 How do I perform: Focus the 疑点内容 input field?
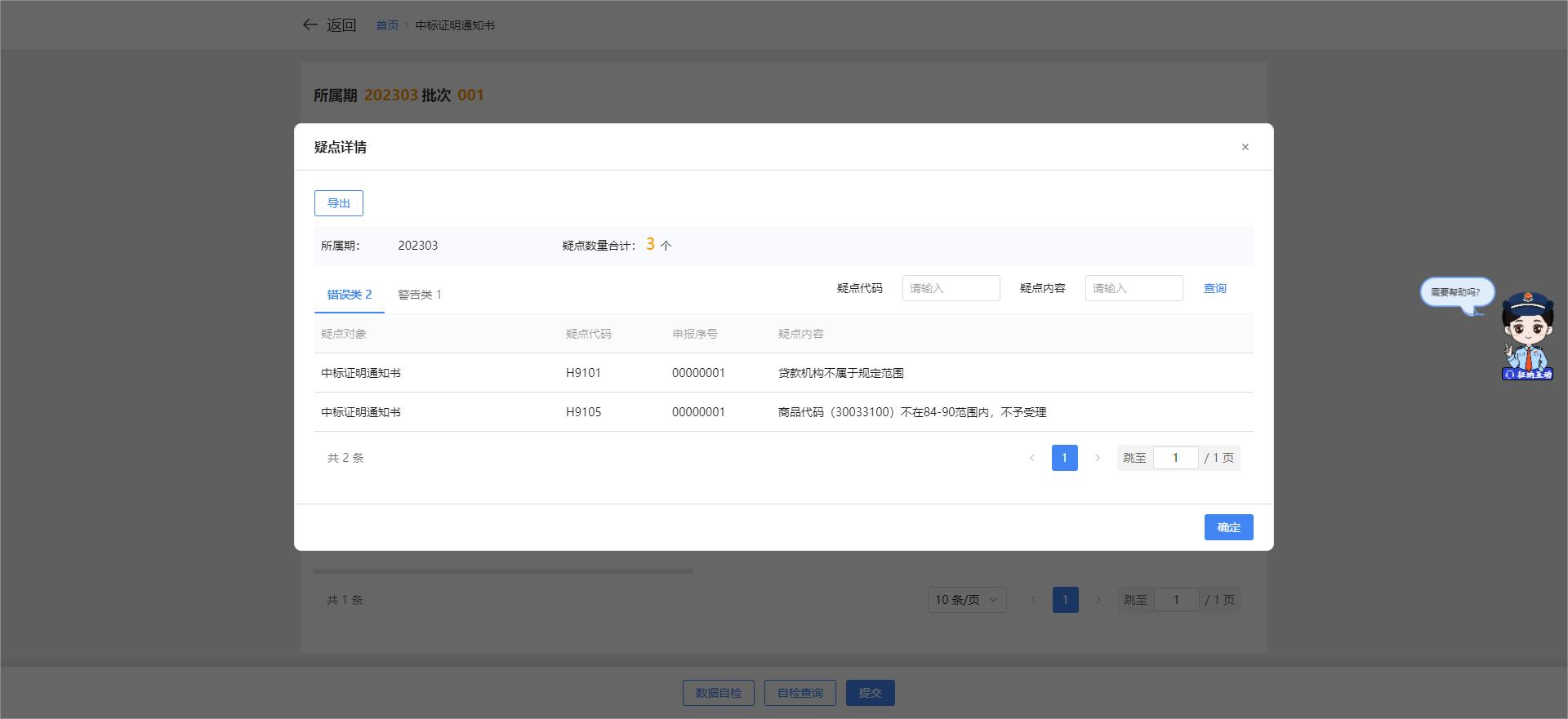[1134, 288]
